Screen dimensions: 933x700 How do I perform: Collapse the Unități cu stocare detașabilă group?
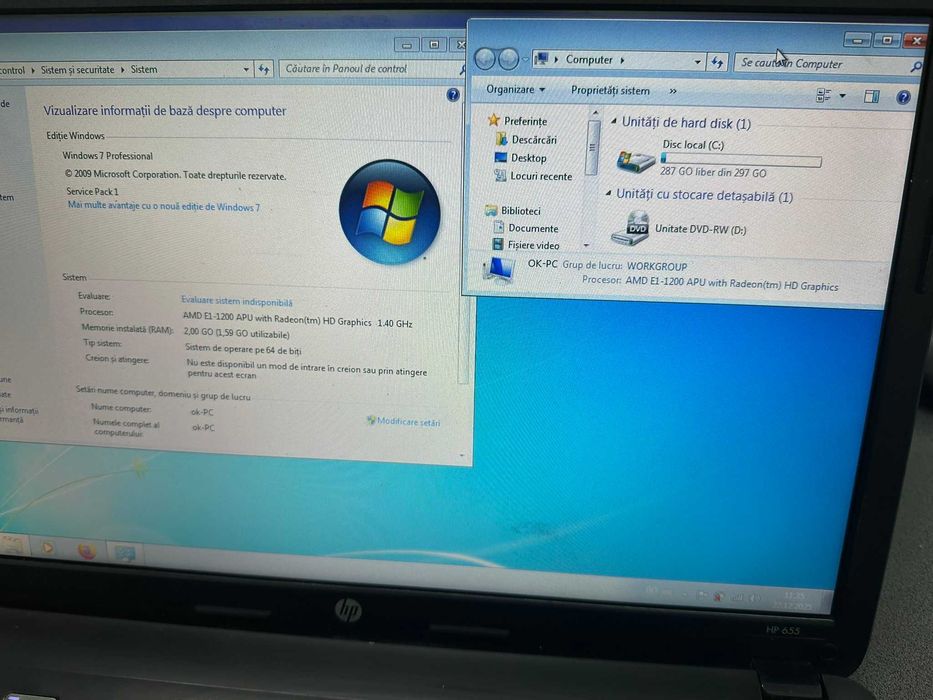608,193
